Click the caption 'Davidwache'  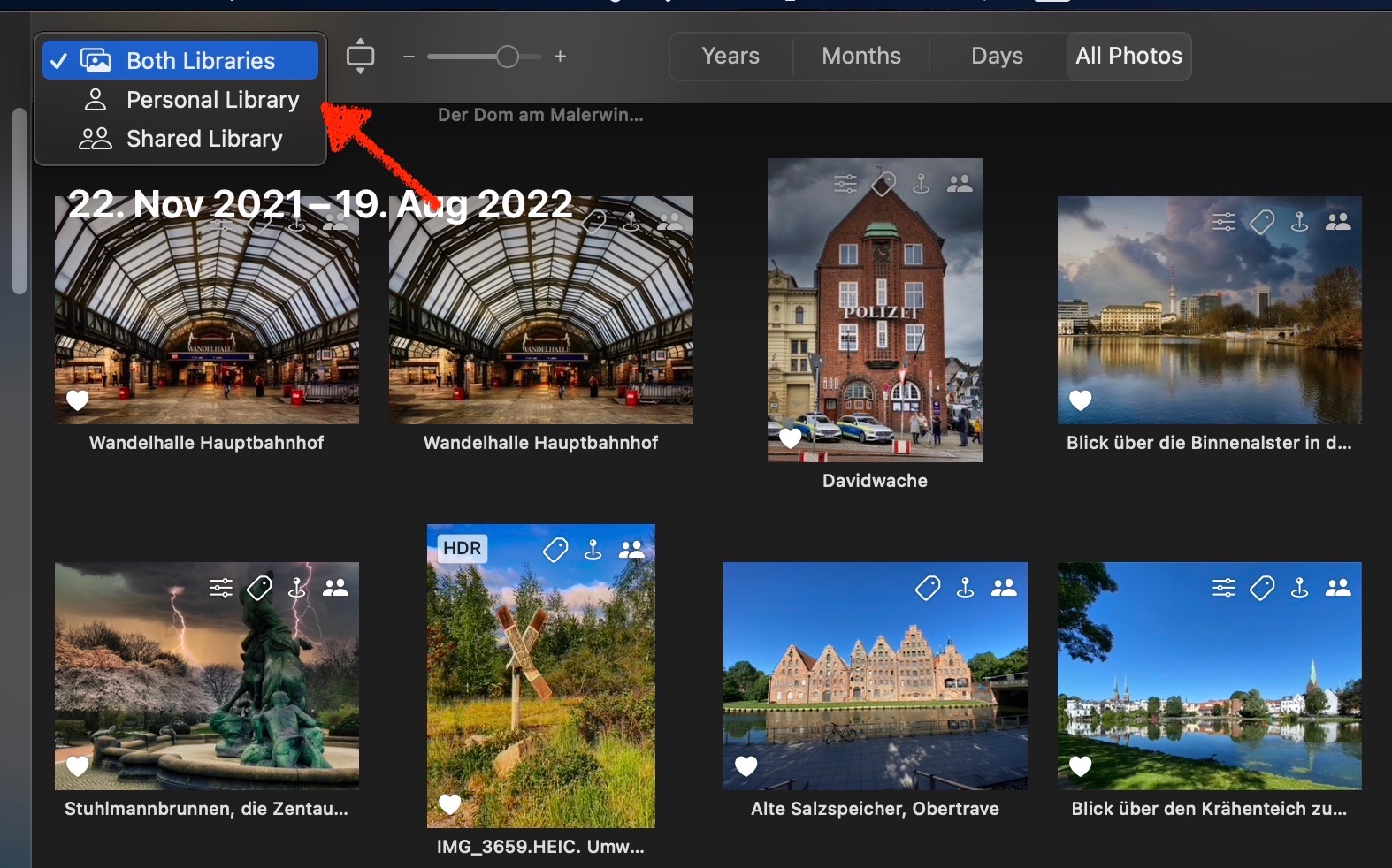[x=876, y=481]
